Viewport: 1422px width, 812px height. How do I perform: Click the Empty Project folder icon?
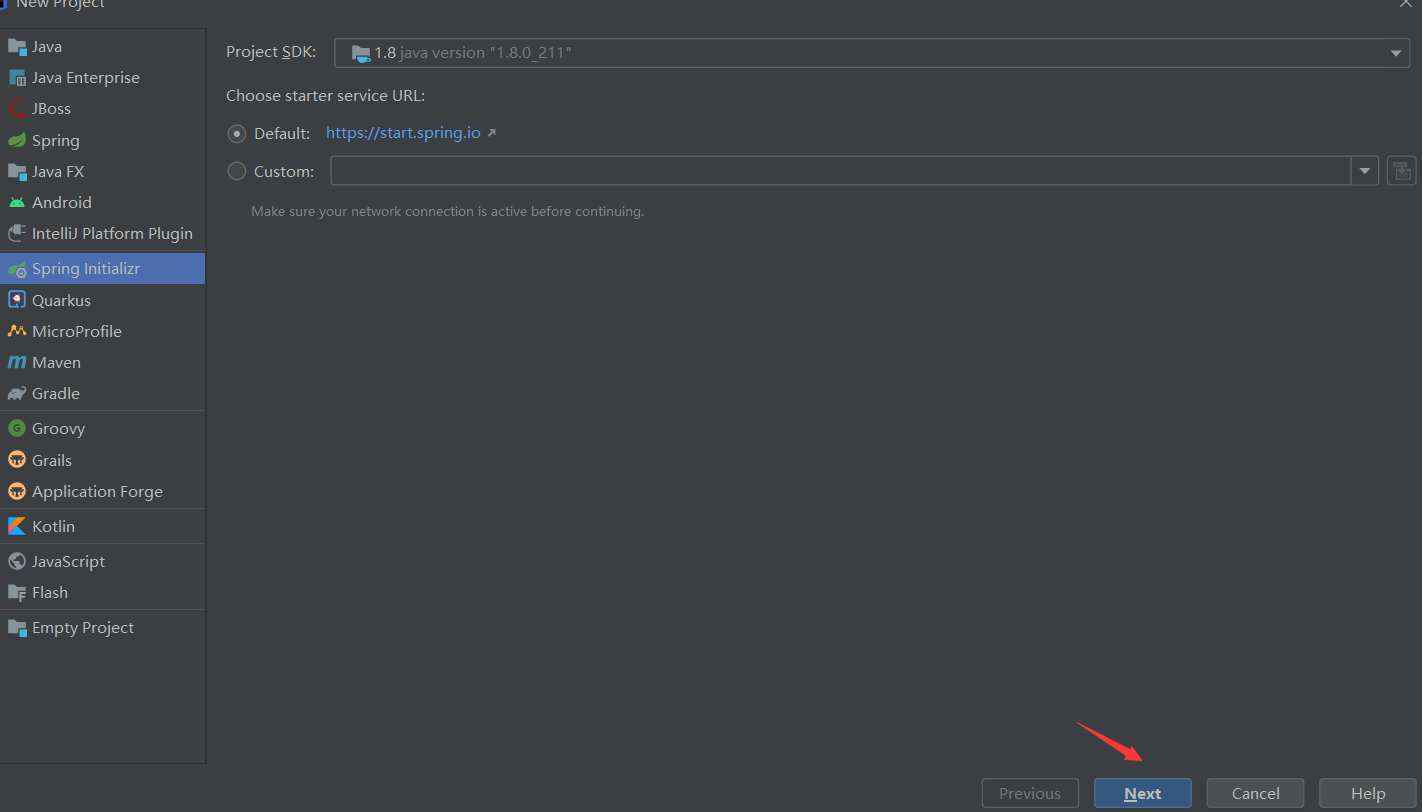pyautogui.click(x=16, y=627)
